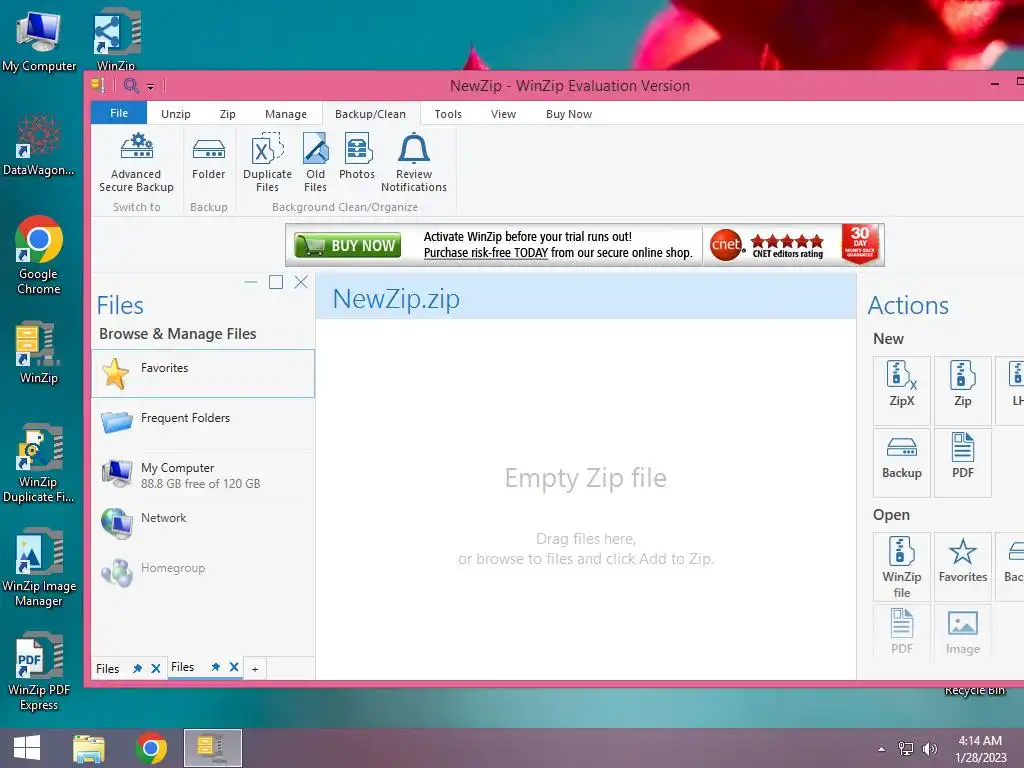
Task: Open network status tray icon
Action: coord(906,749)
